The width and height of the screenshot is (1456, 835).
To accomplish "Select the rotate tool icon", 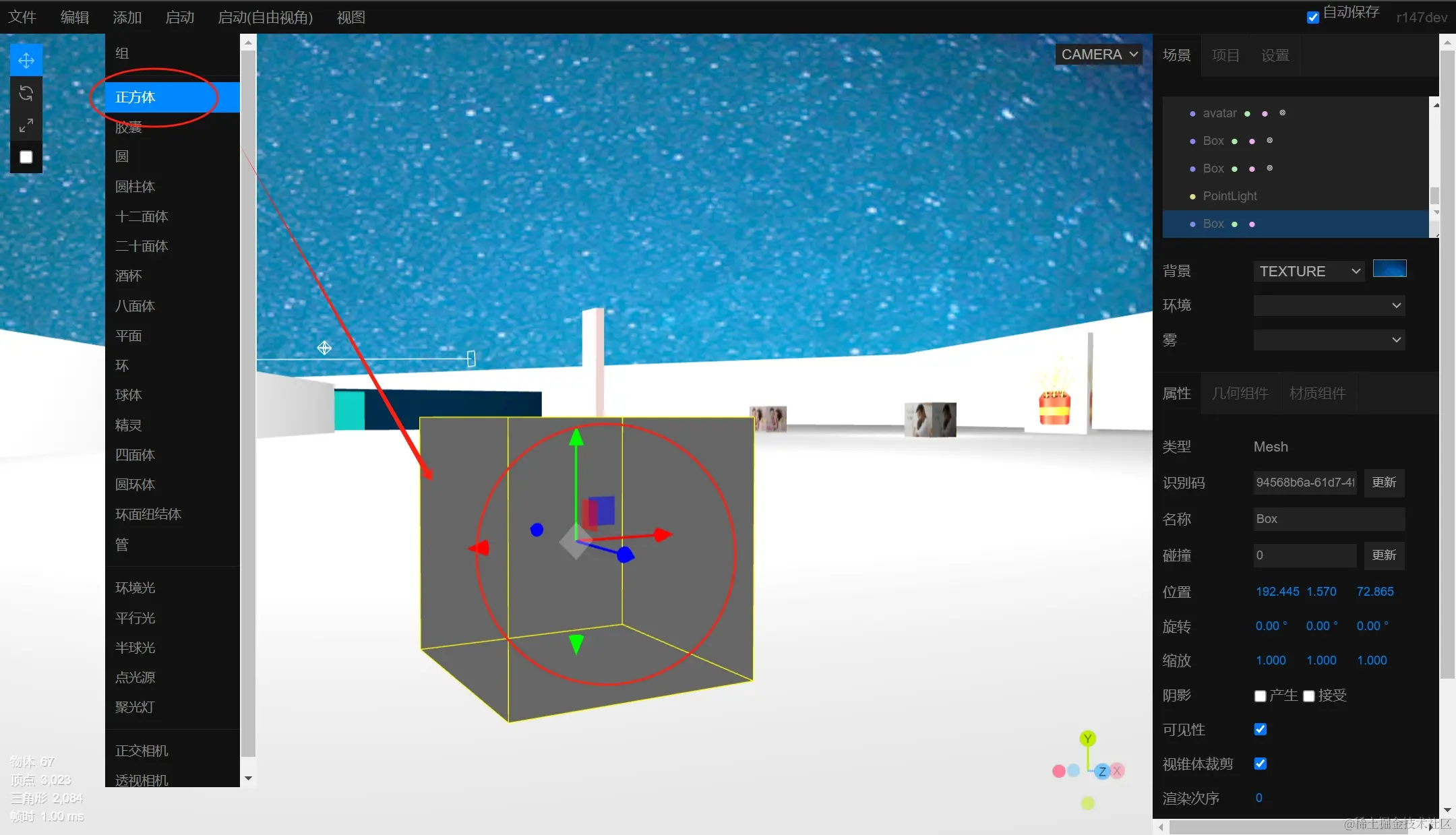I will coord(26,93).
